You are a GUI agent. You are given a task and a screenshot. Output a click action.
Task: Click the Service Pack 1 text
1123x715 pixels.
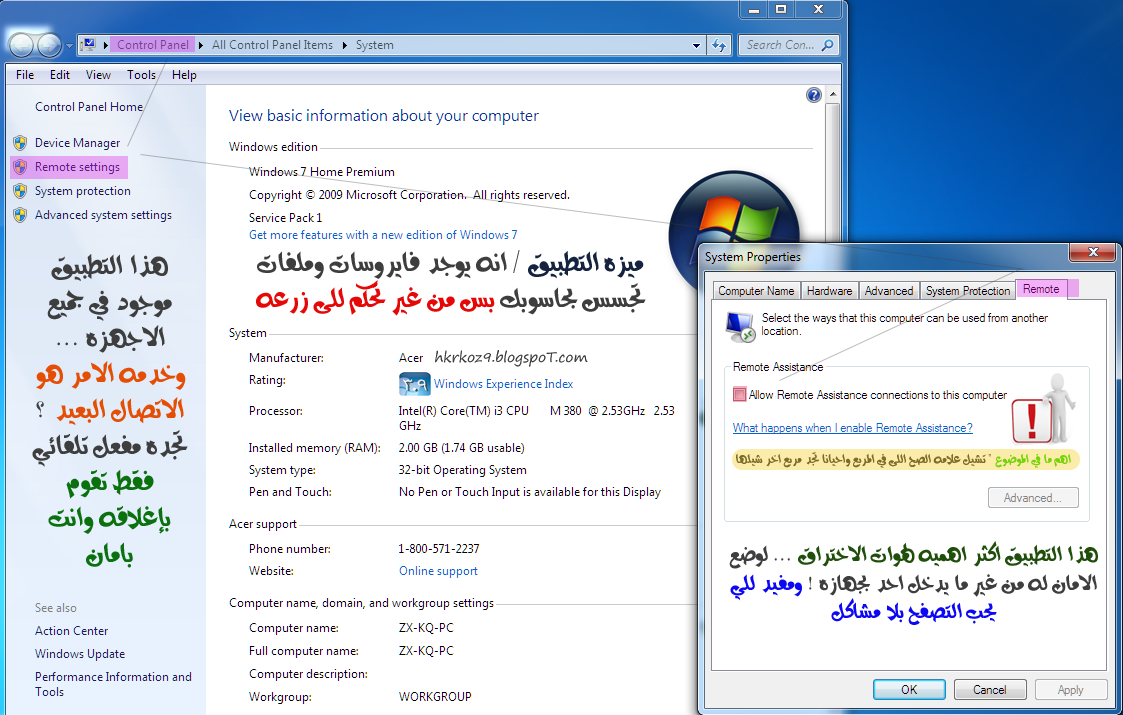(x=286, y=218)
